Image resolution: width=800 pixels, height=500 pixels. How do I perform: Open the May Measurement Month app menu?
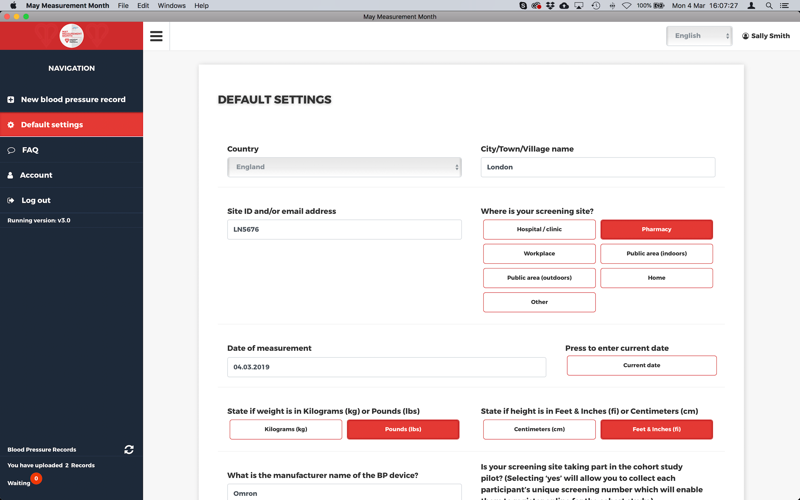67,6
